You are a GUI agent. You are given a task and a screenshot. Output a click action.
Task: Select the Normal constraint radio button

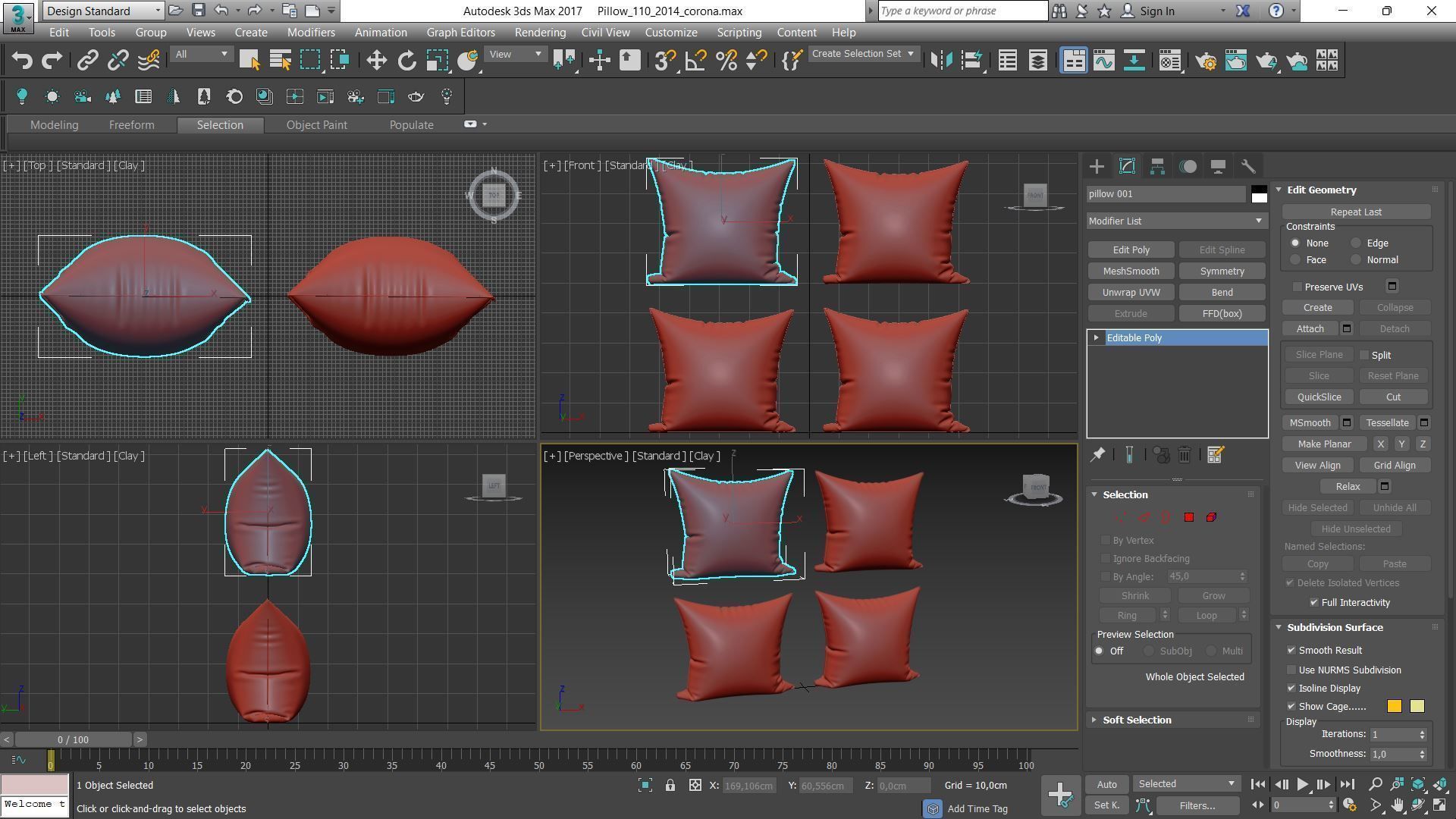1356,260
